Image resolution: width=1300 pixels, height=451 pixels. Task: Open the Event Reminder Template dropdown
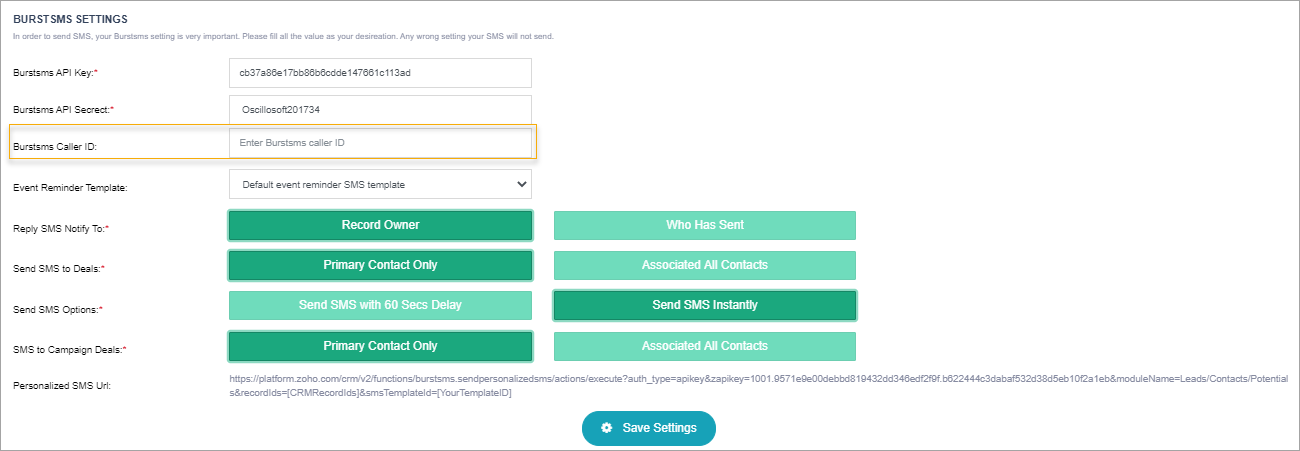point(380,184)
